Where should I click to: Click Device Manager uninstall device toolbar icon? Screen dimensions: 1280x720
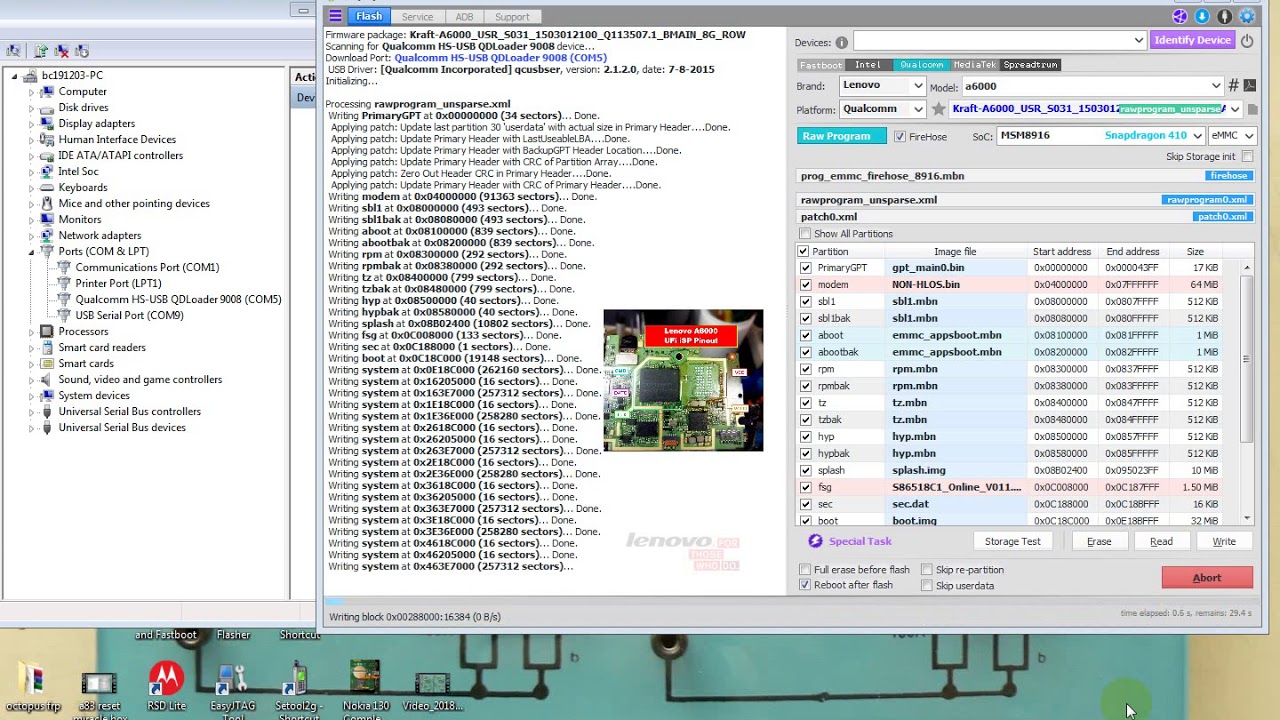pos(61,51)
